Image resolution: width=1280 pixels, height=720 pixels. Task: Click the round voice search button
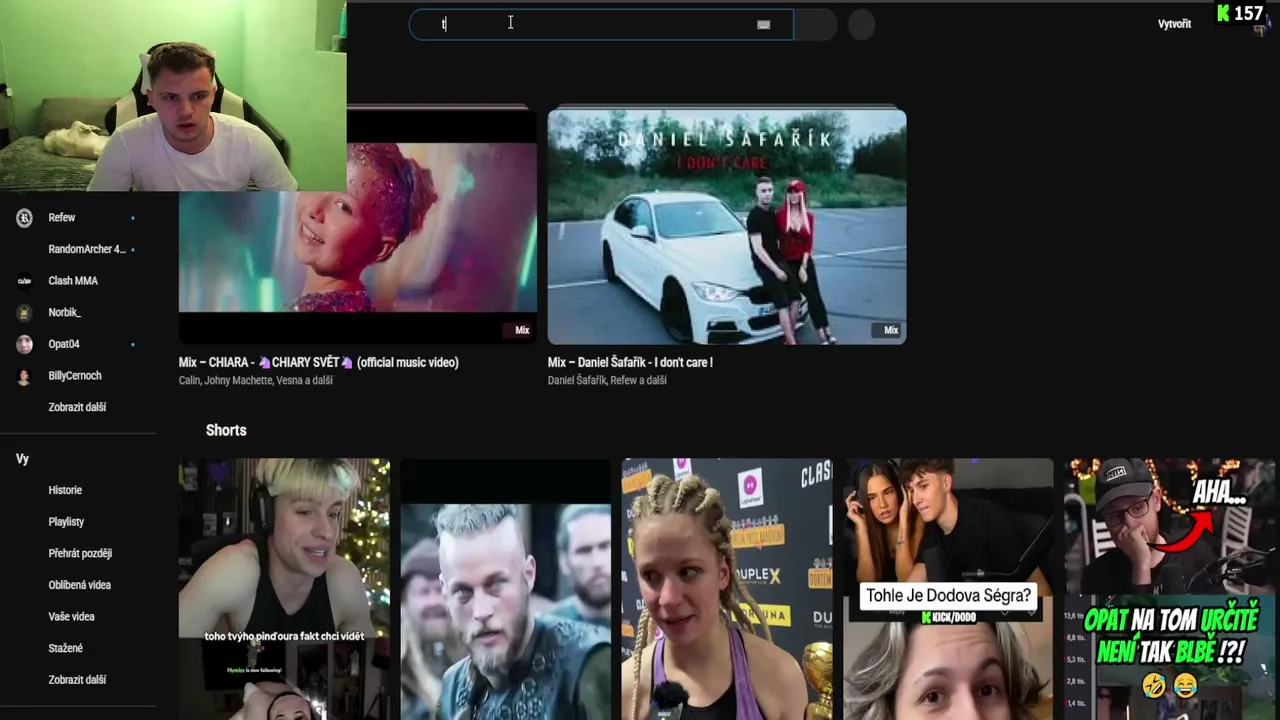[861, 24]
